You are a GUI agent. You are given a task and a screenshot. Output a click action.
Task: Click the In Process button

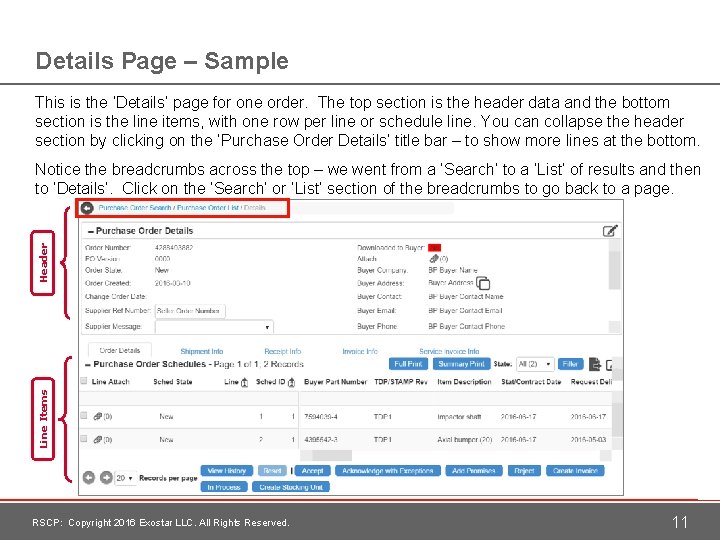[x=224, y=487]
